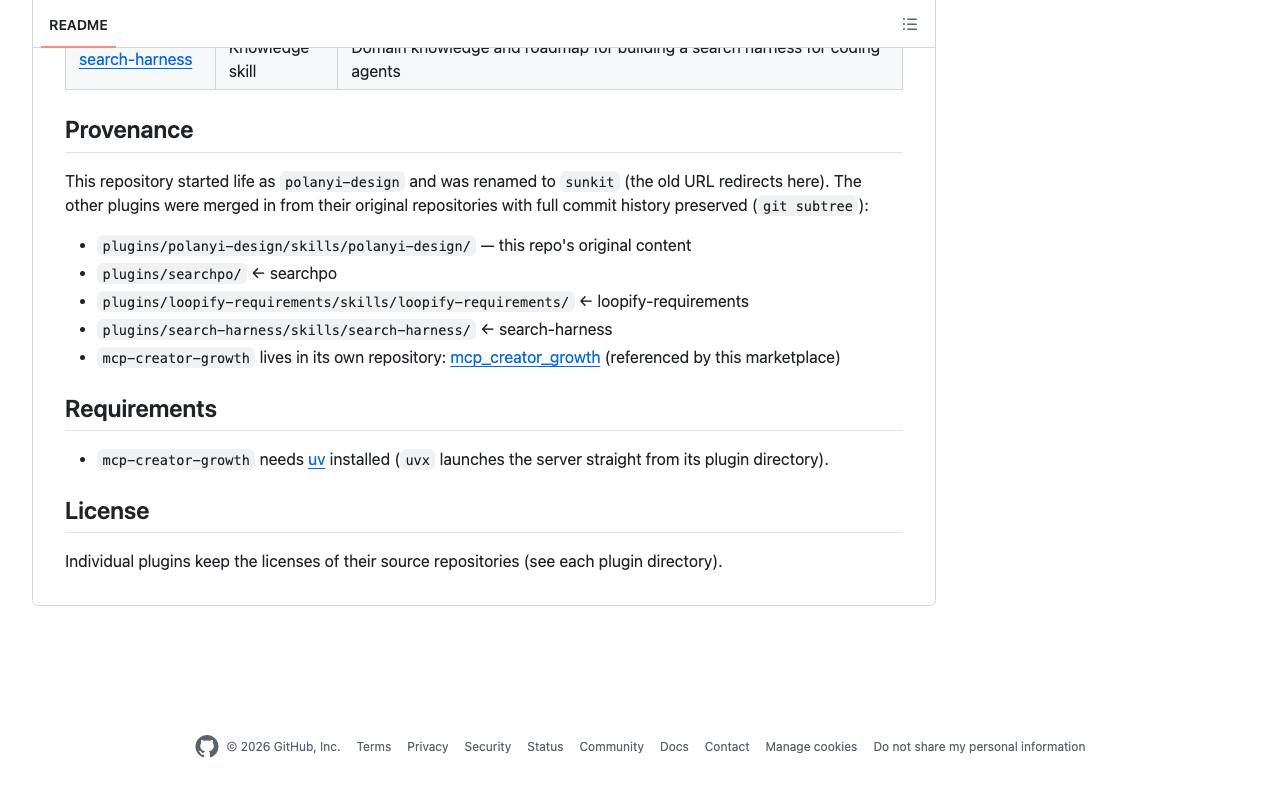1280x800 pixels.
Task: Open the search-harness plugin link
Action: click(135, 60)
